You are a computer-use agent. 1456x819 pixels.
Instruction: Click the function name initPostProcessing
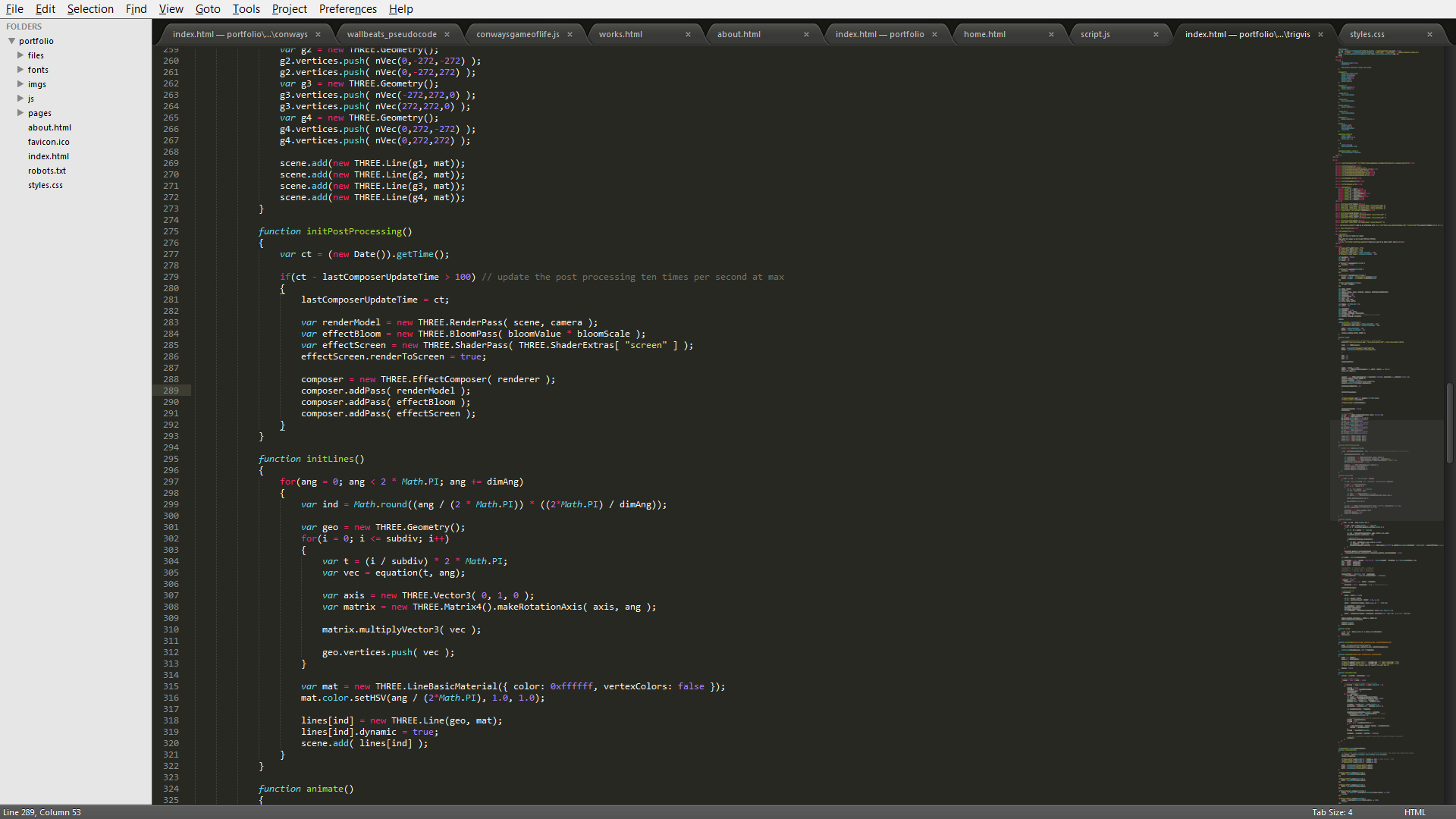pos(354,231)
